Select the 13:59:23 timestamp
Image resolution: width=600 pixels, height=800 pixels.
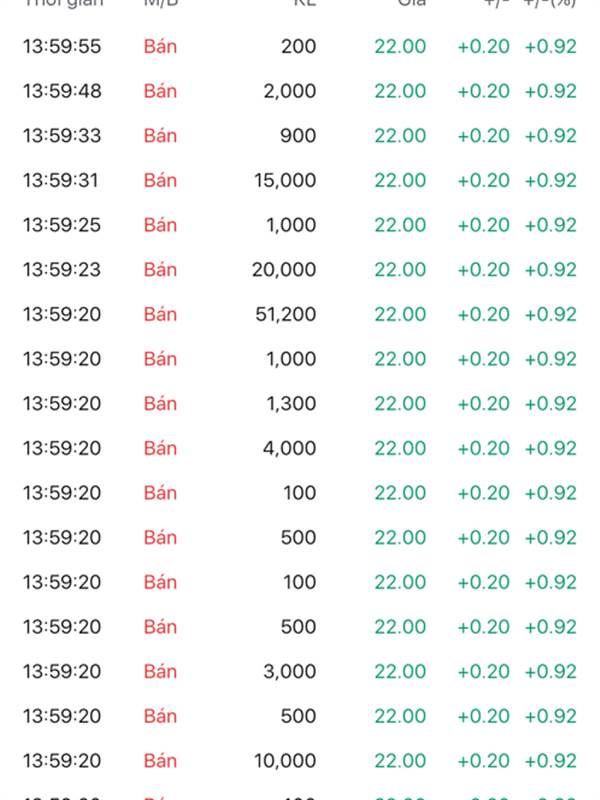tap(62, 270)
